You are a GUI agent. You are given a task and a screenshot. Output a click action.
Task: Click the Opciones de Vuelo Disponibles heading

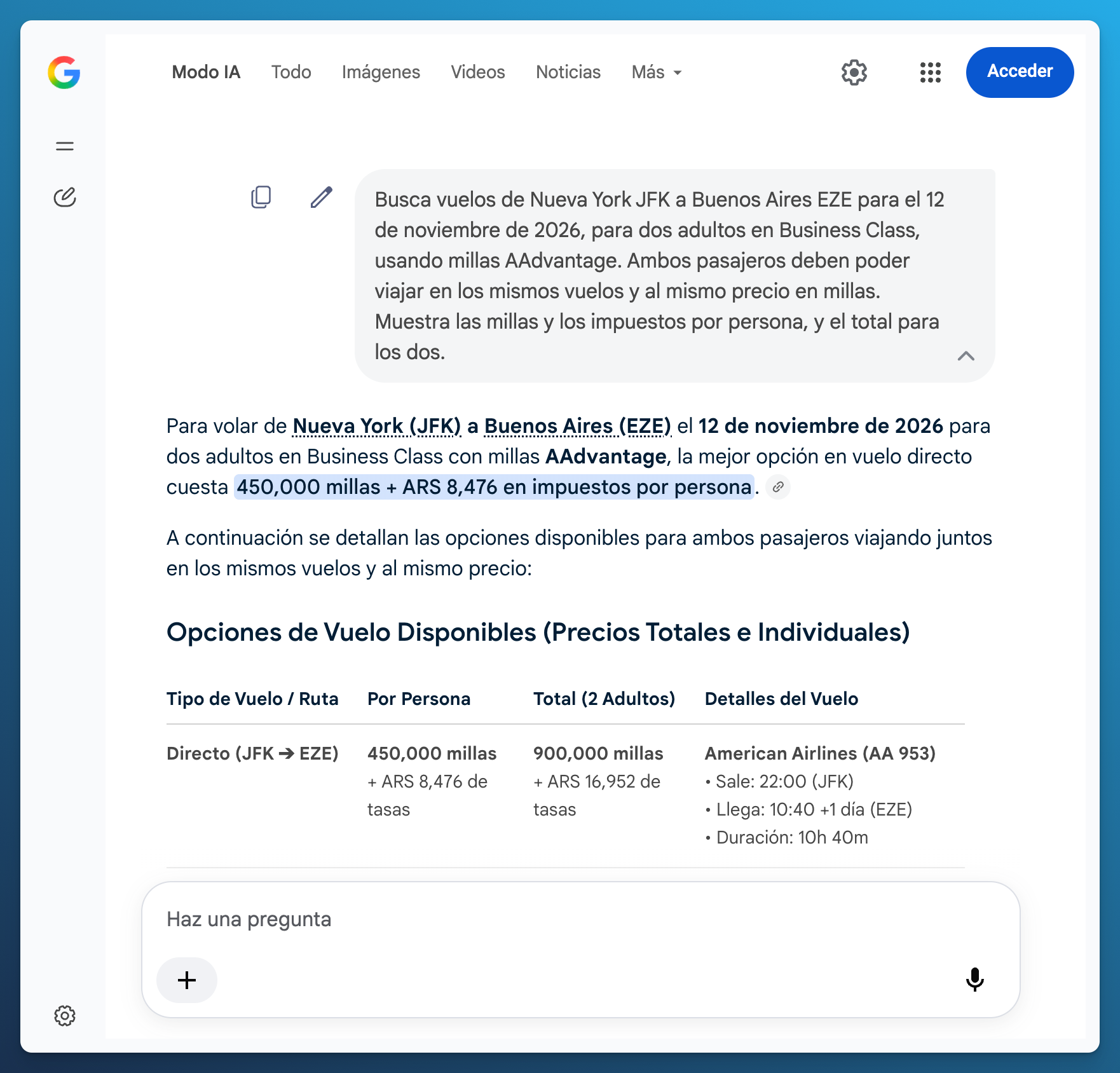click(x=538, y=632)
